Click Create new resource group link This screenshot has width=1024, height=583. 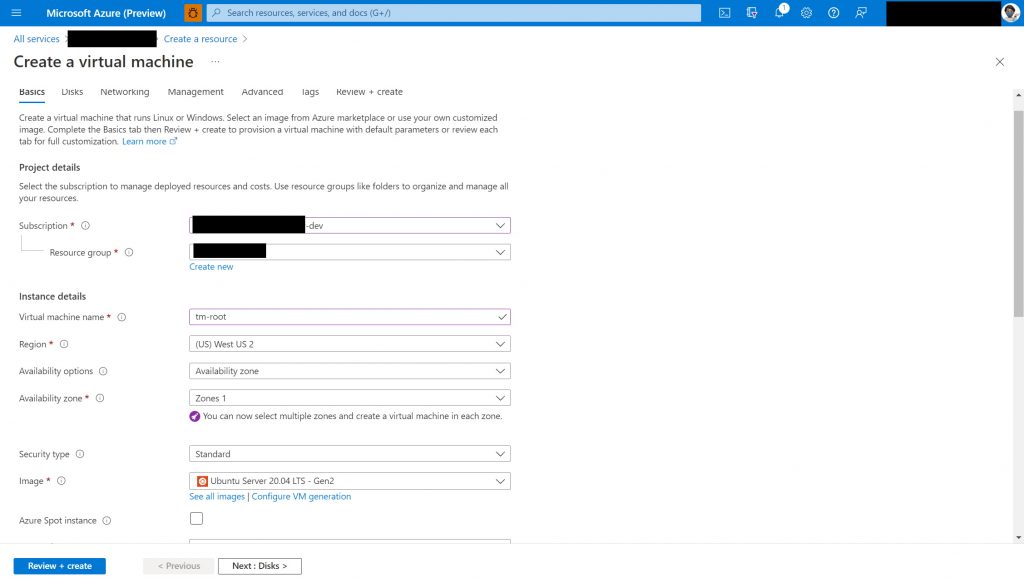coord(211,266)
